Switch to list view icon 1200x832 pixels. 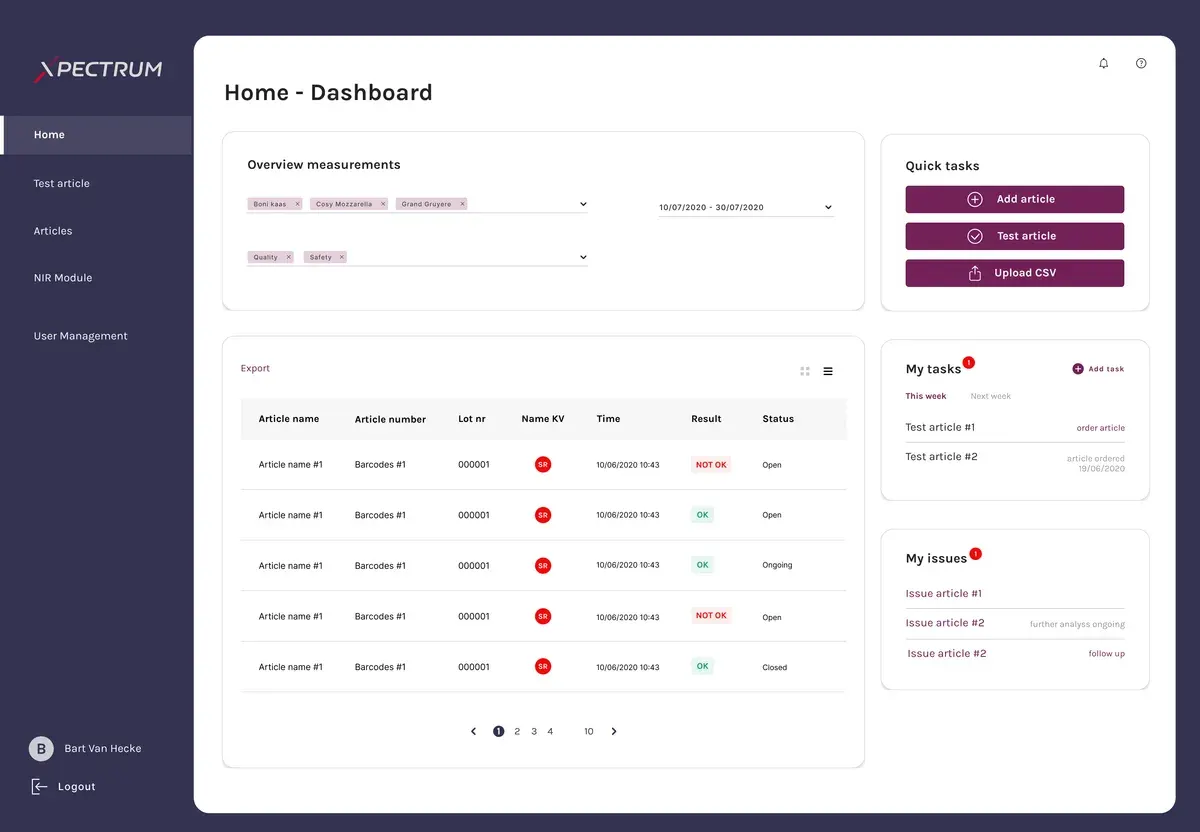(x=828, y=371)
